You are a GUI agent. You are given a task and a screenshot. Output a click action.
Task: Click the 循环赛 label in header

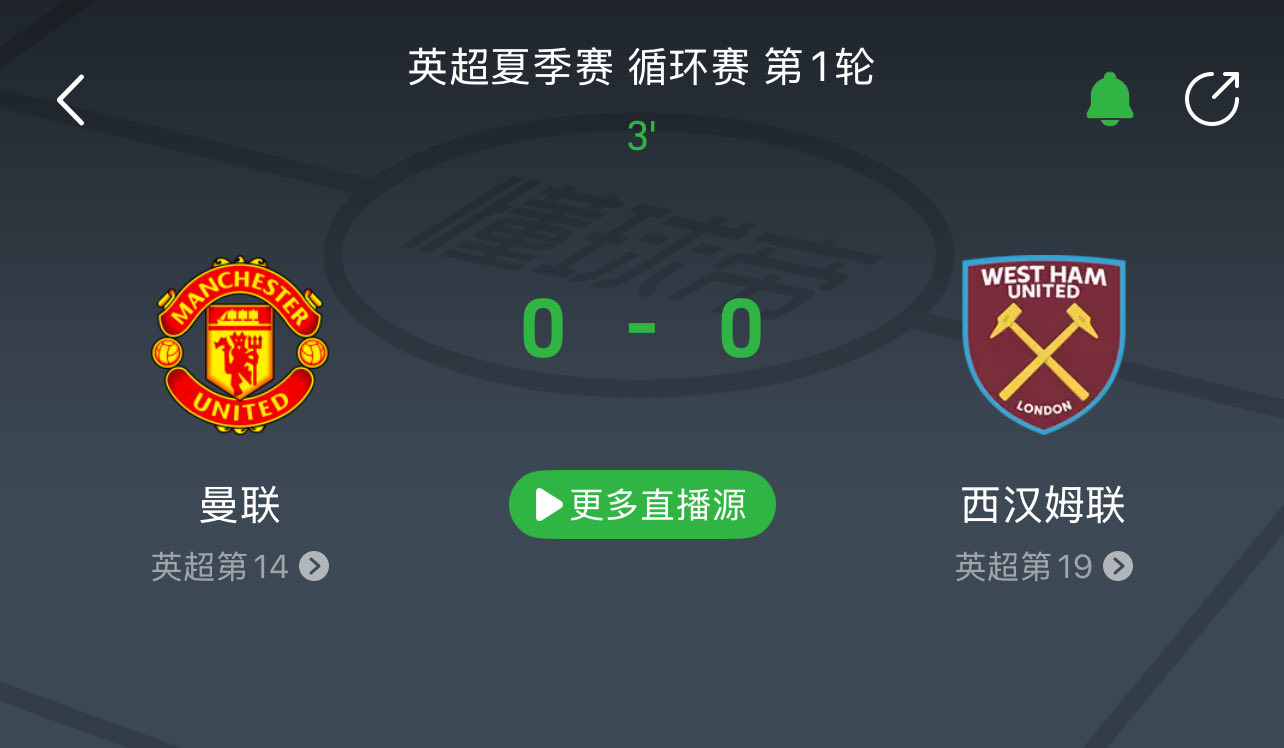pyautogui.click(x=689, y=68)
